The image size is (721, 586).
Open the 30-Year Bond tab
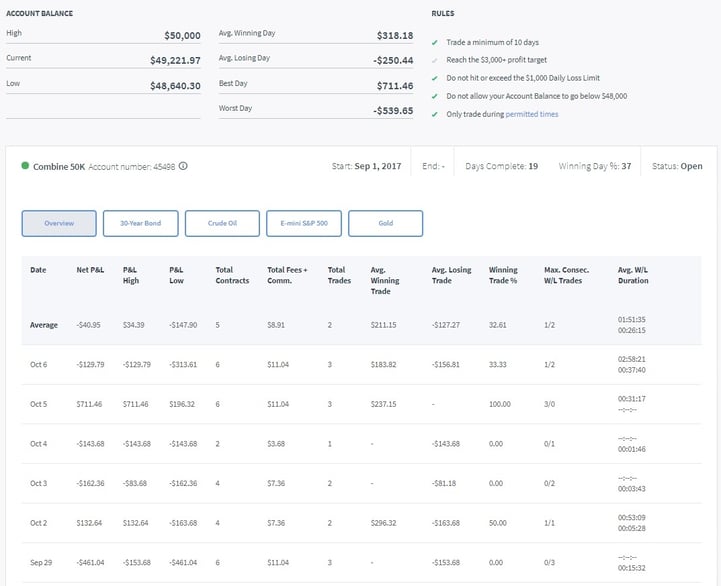140,224
